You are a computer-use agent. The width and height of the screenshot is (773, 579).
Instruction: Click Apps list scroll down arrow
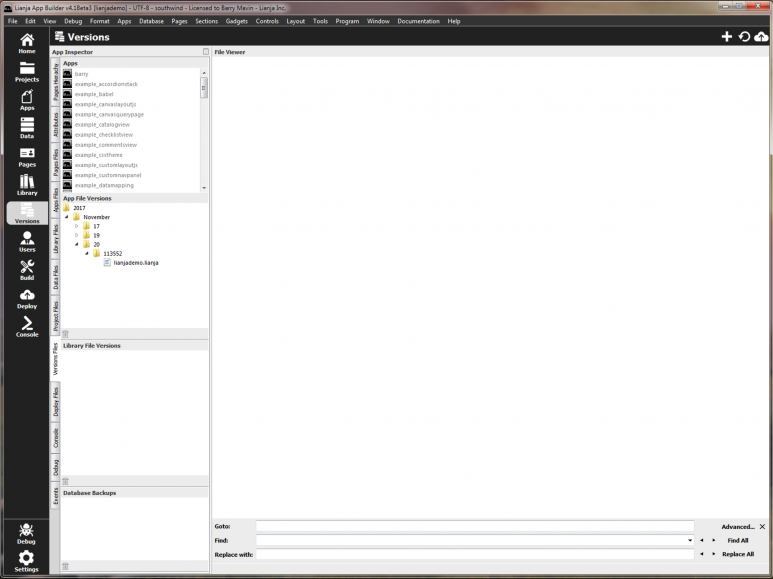(x=204, y=188)
